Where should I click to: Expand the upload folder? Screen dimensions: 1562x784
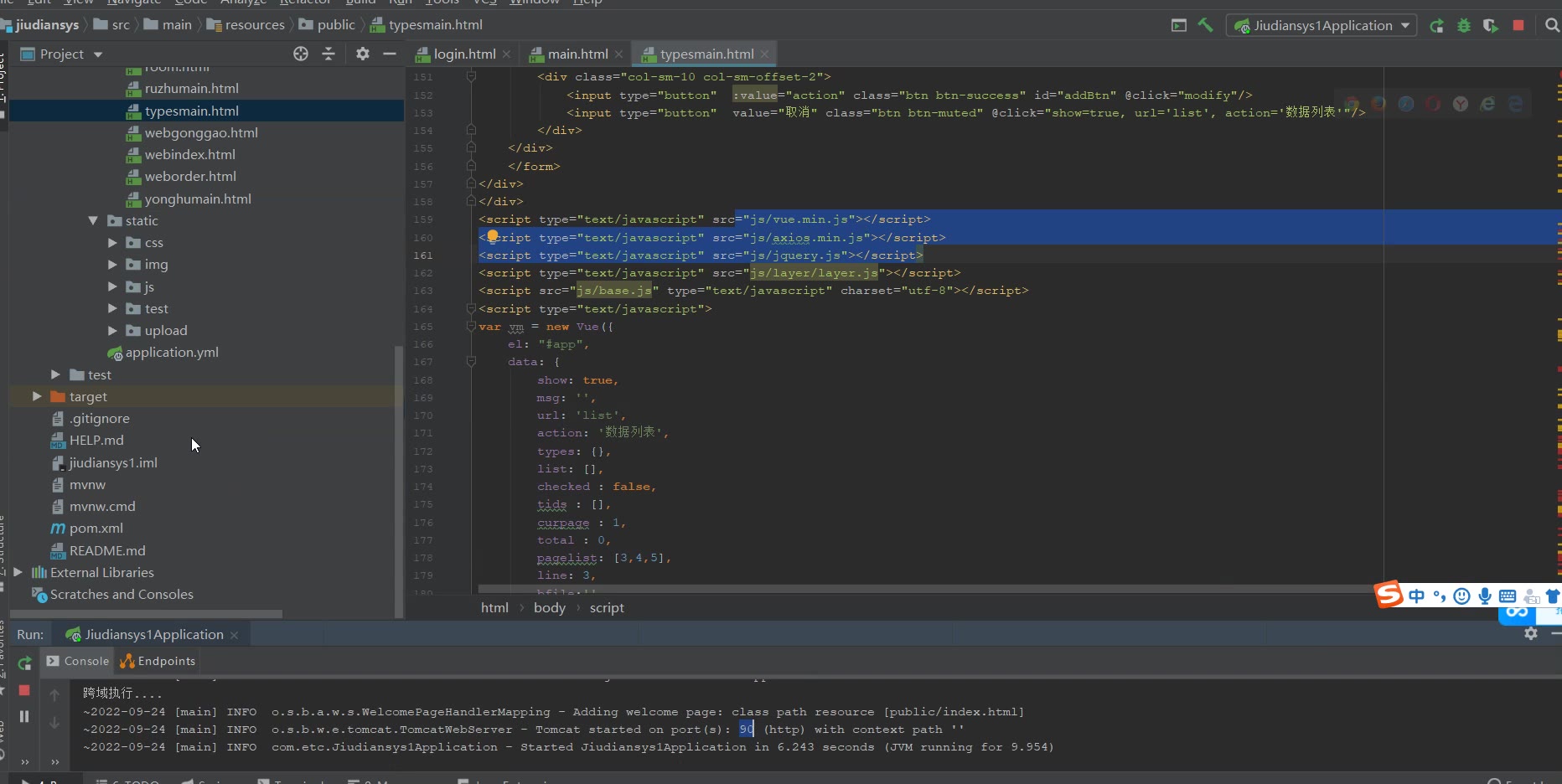112,330
